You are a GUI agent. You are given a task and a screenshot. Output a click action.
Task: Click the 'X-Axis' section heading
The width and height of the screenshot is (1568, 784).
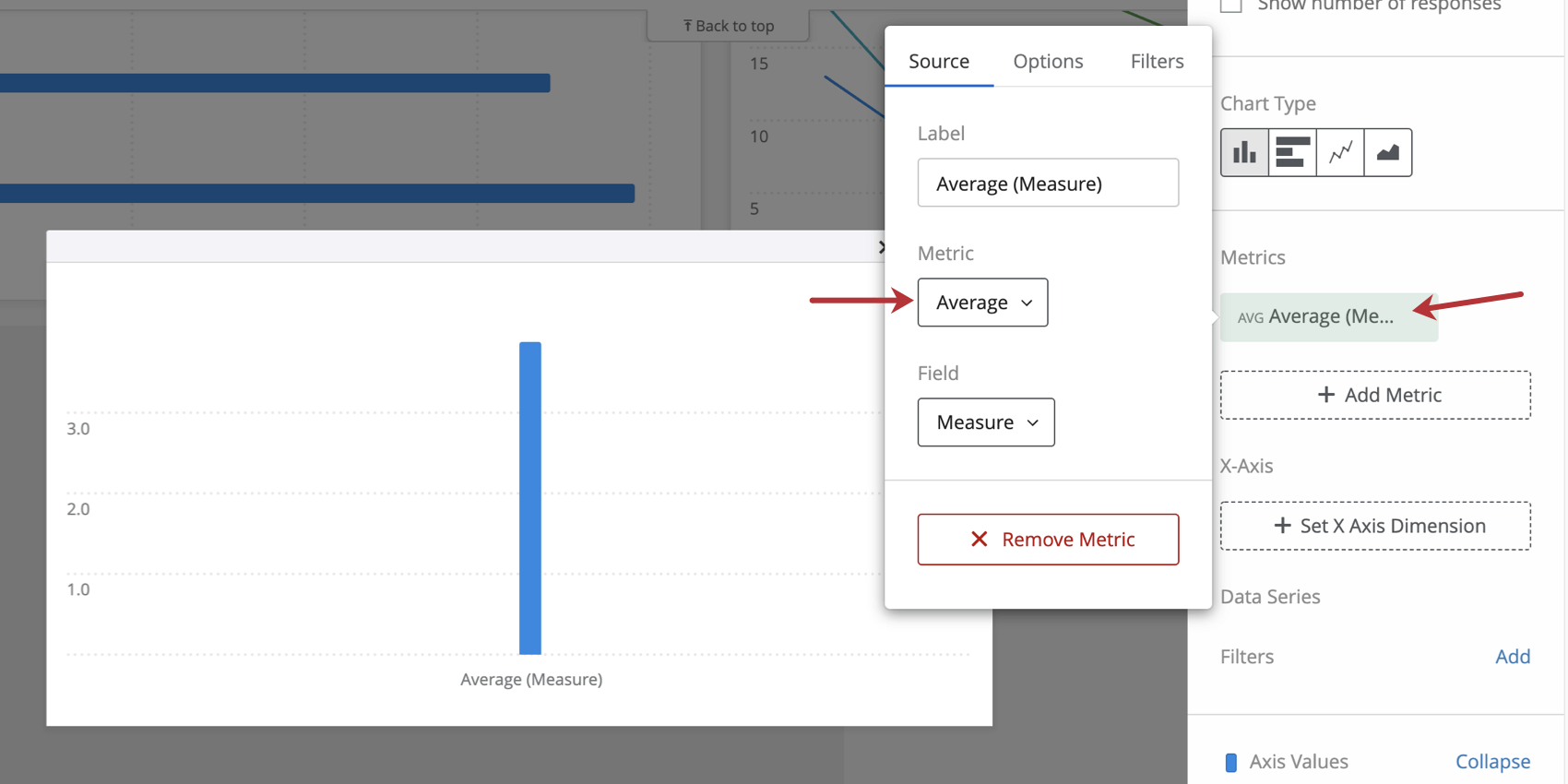point(1246,466)
